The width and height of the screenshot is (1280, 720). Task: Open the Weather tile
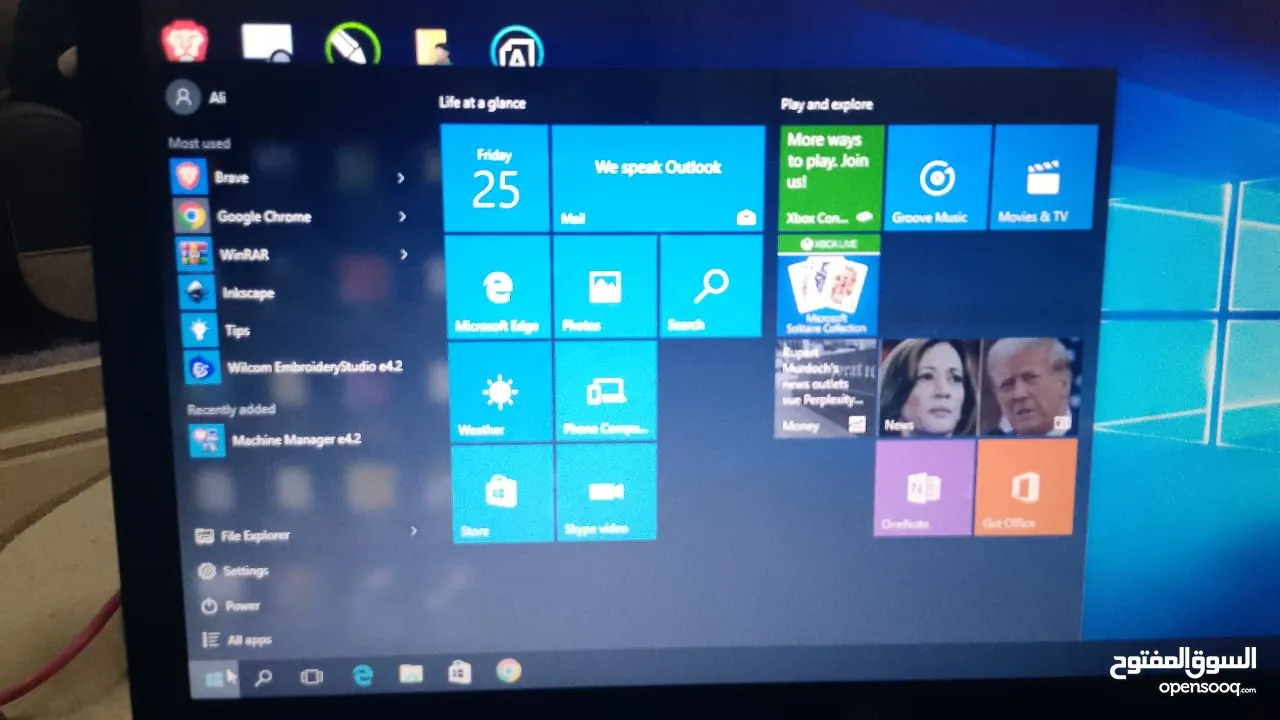tap(500, 391)
